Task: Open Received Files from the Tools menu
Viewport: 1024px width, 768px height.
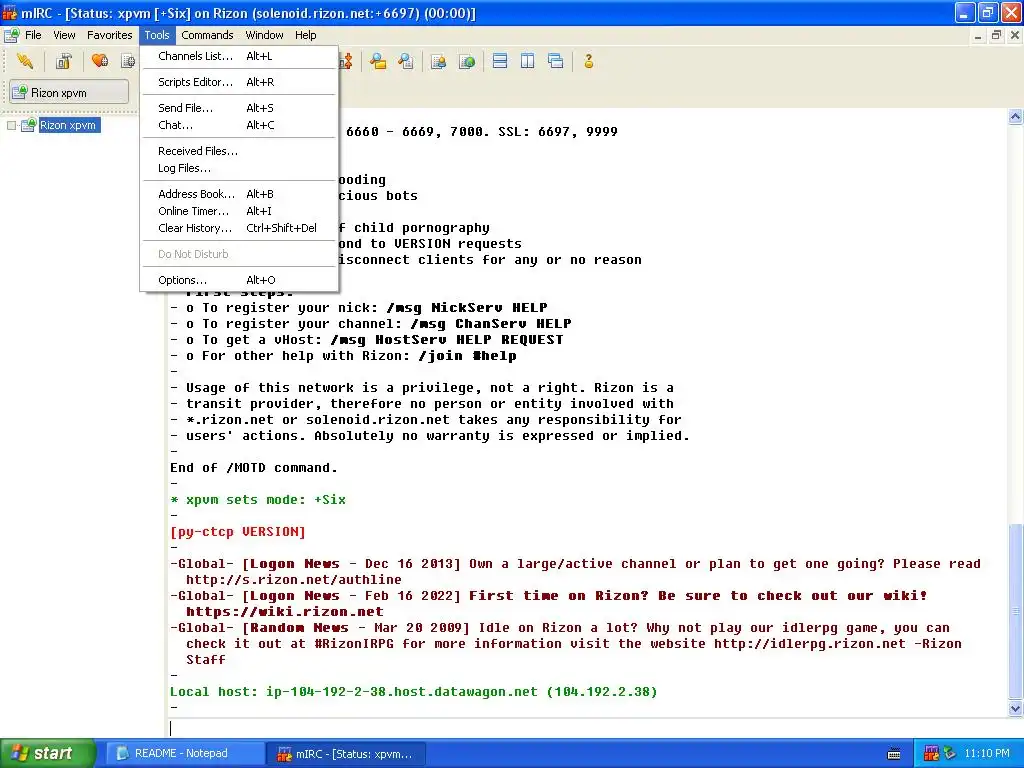Action: click(239, 151)
